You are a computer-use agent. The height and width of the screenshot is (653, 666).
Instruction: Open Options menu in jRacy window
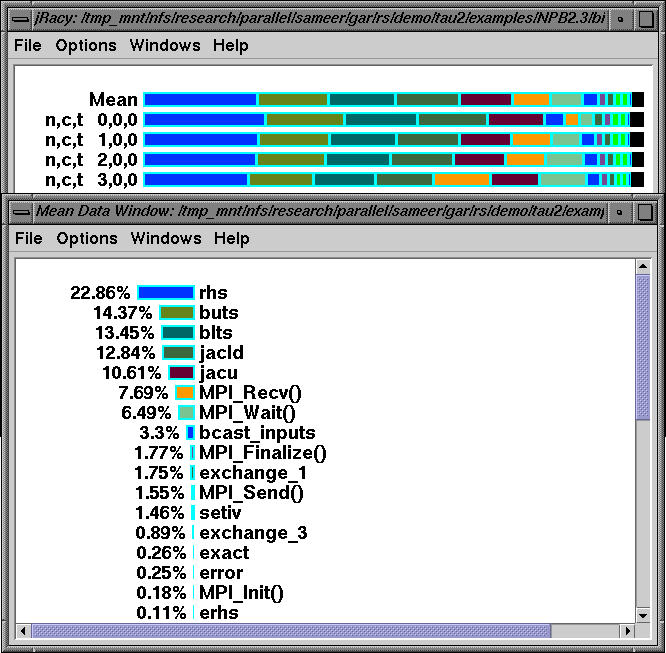pos(86,45)
